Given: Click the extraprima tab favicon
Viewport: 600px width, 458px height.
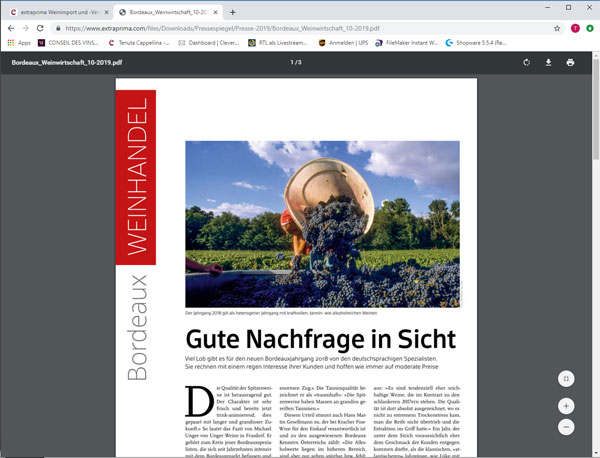Looking at the screenshot, I should (x=14, y=12).
